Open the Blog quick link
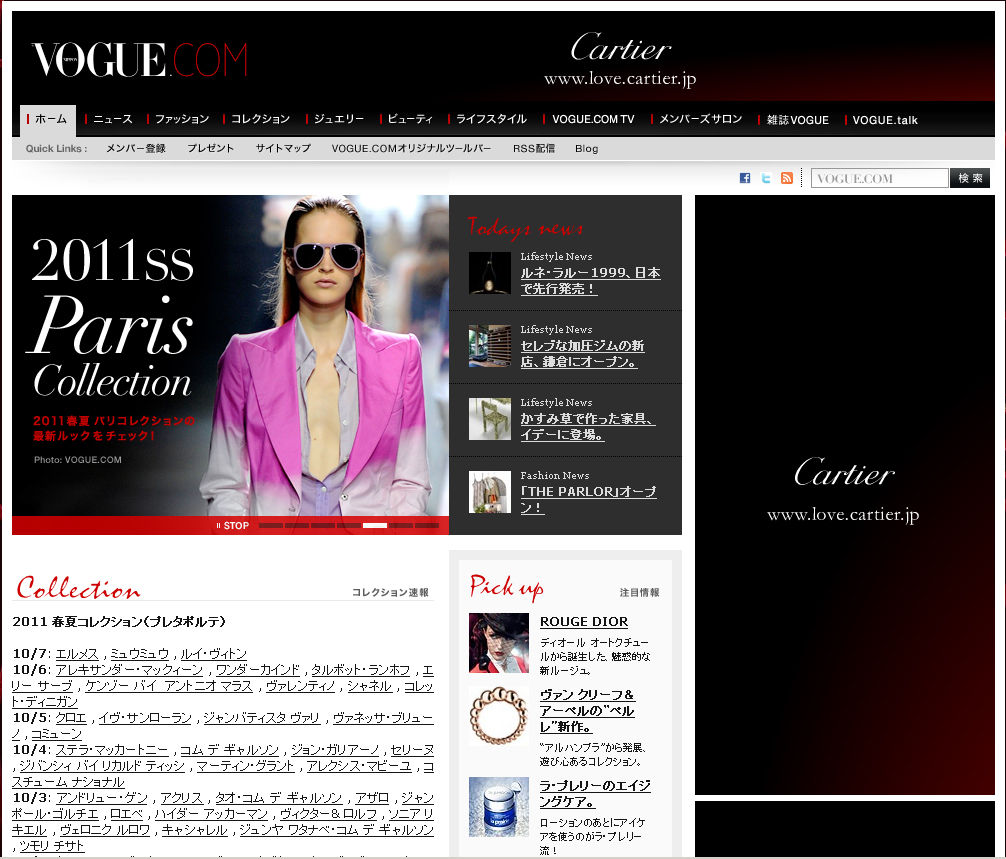The image size is (1006, 859). pyautogui.click(x=586, y=149)
